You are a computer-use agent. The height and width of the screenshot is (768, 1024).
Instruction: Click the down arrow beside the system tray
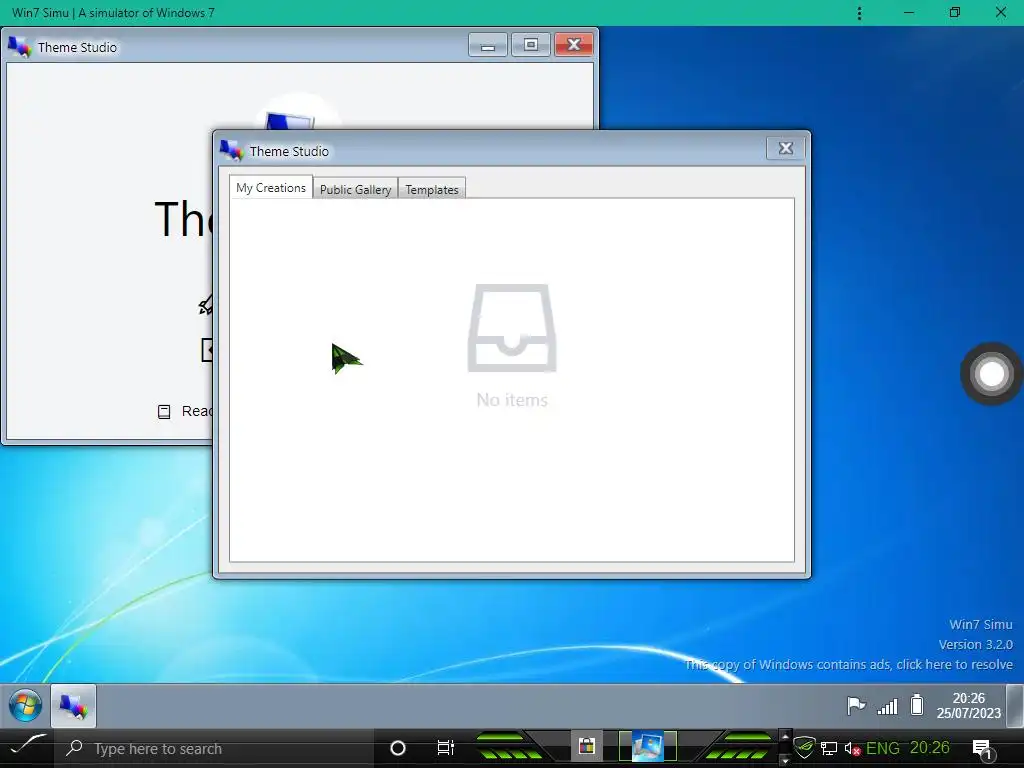pos(785,760)
